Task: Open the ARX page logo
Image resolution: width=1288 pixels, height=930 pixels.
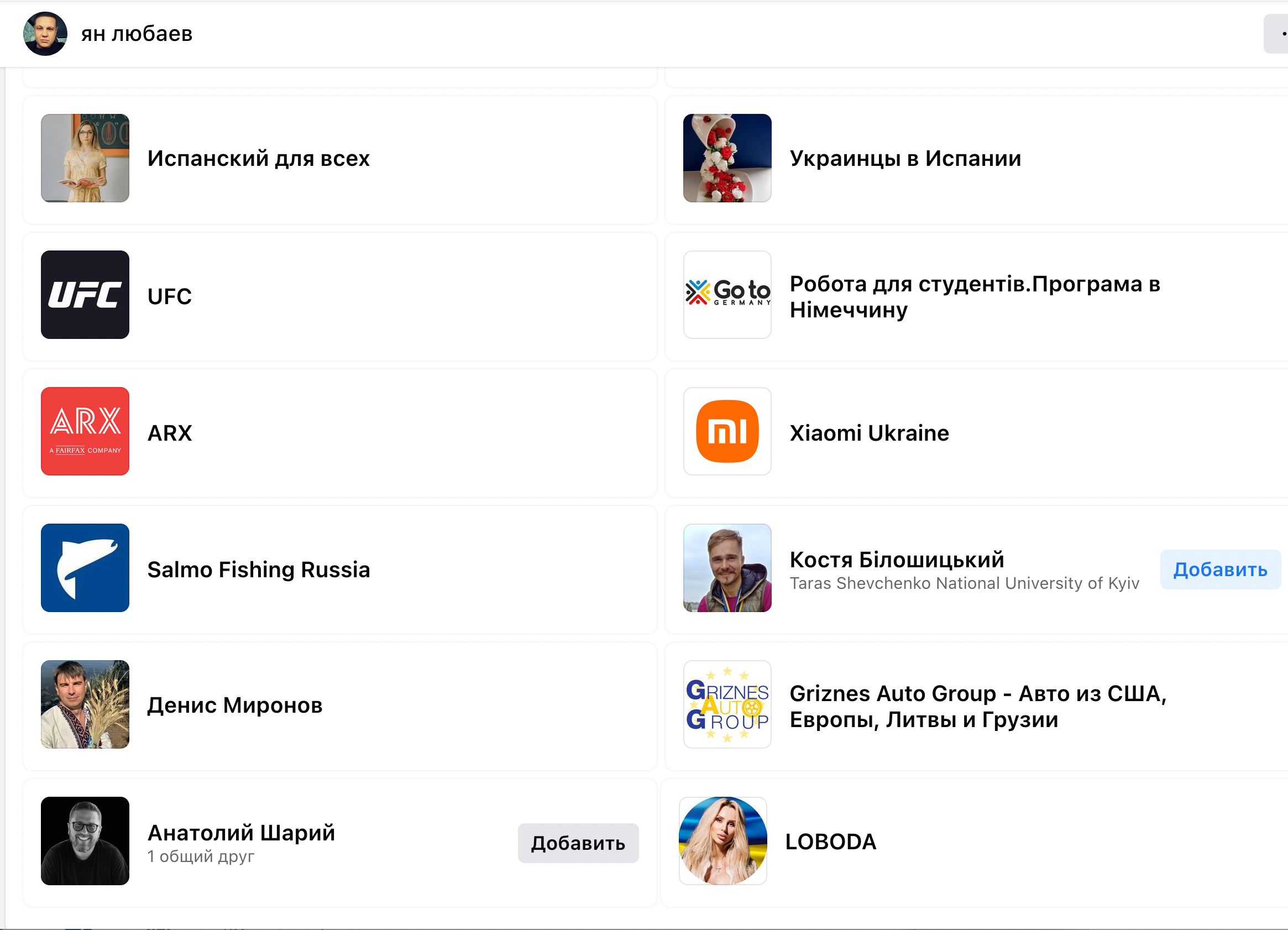Action: (x=85, y=431)
